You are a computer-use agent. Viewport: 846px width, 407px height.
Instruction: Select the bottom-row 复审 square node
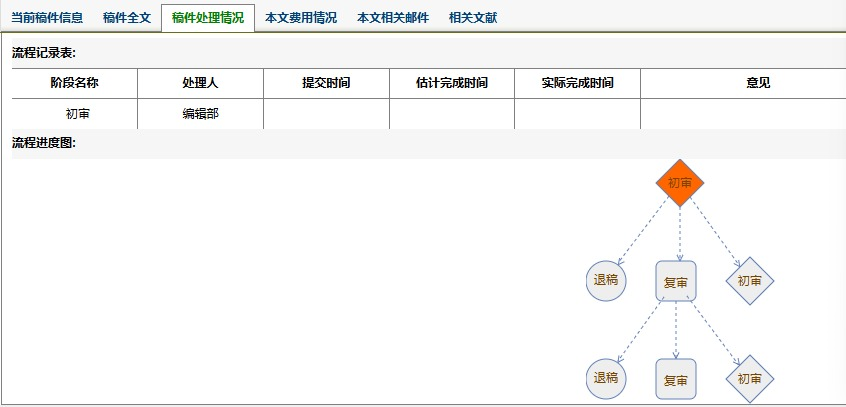click(676, 379)
